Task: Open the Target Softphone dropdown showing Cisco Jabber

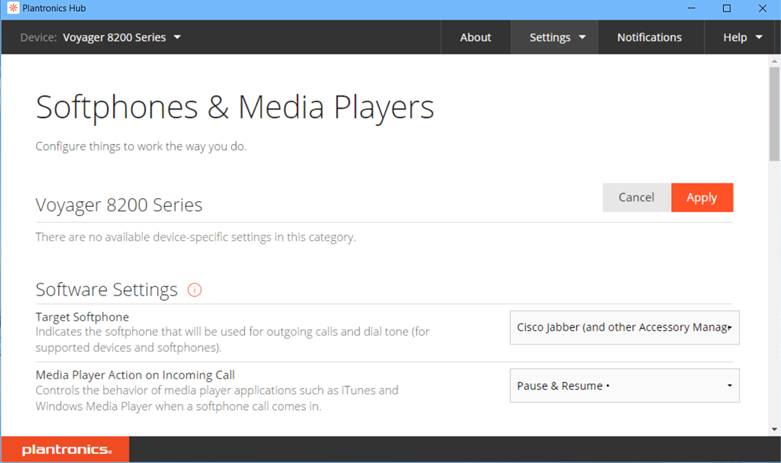Action: [625, 328]
